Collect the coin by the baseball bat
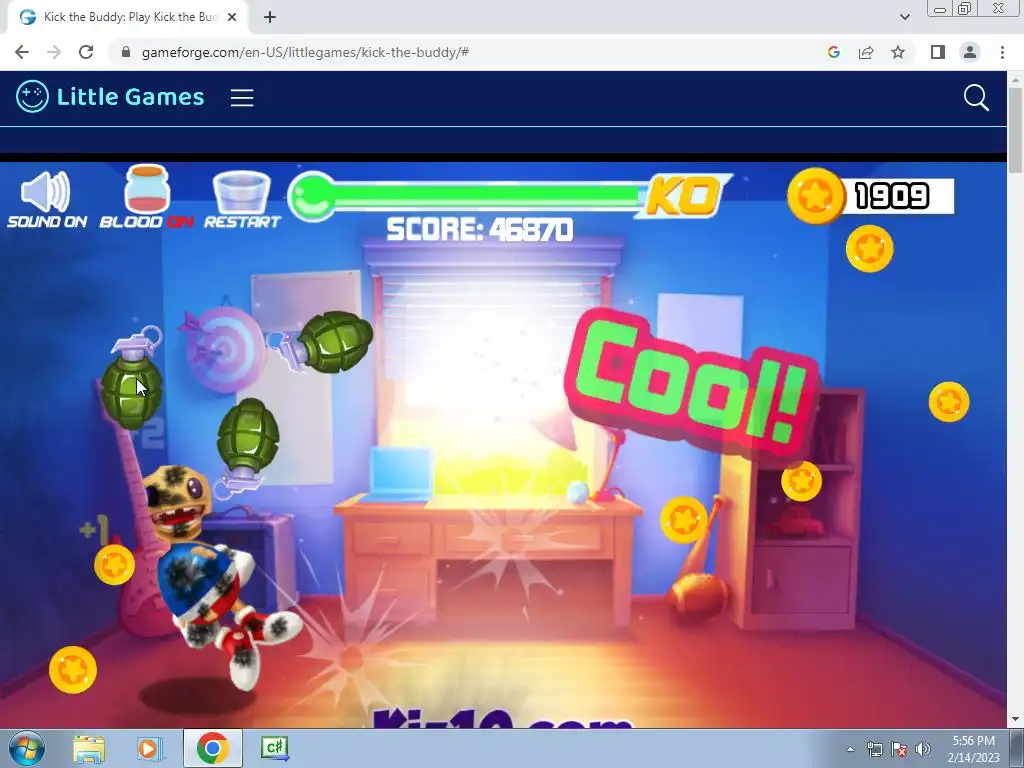 click(x=684, y=520)
